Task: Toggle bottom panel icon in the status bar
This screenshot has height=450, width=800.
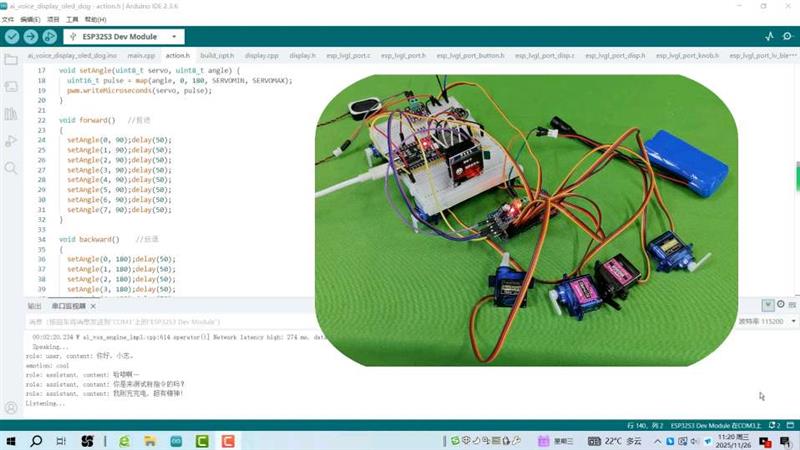Action: [791, 425]
